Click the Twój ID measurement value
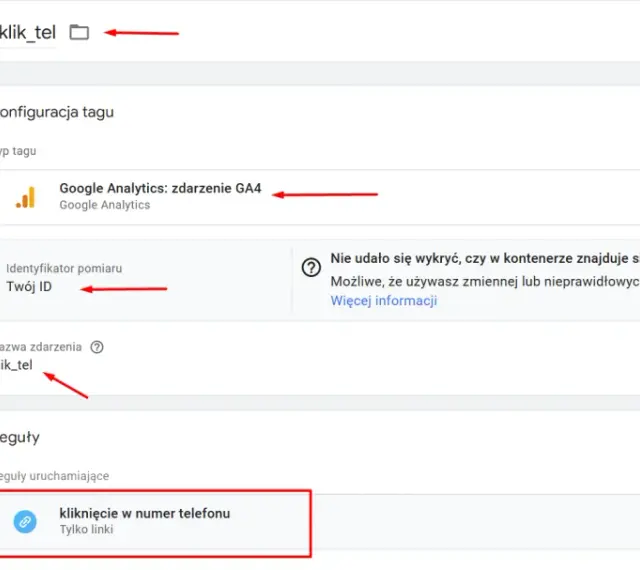 coord(29,287)
